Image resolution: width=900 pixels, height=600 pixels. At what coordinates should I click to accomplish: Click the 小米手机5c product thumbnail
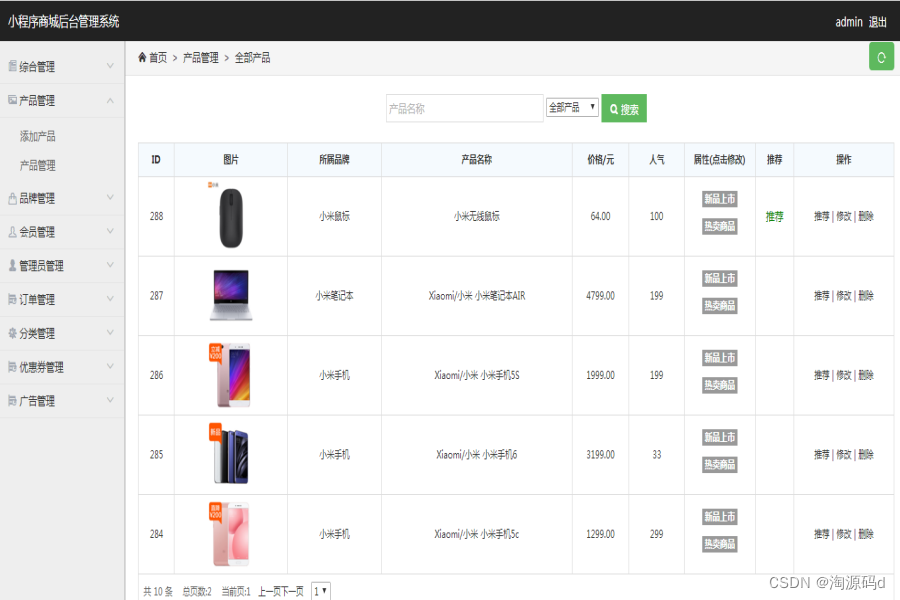click(231, 534)
